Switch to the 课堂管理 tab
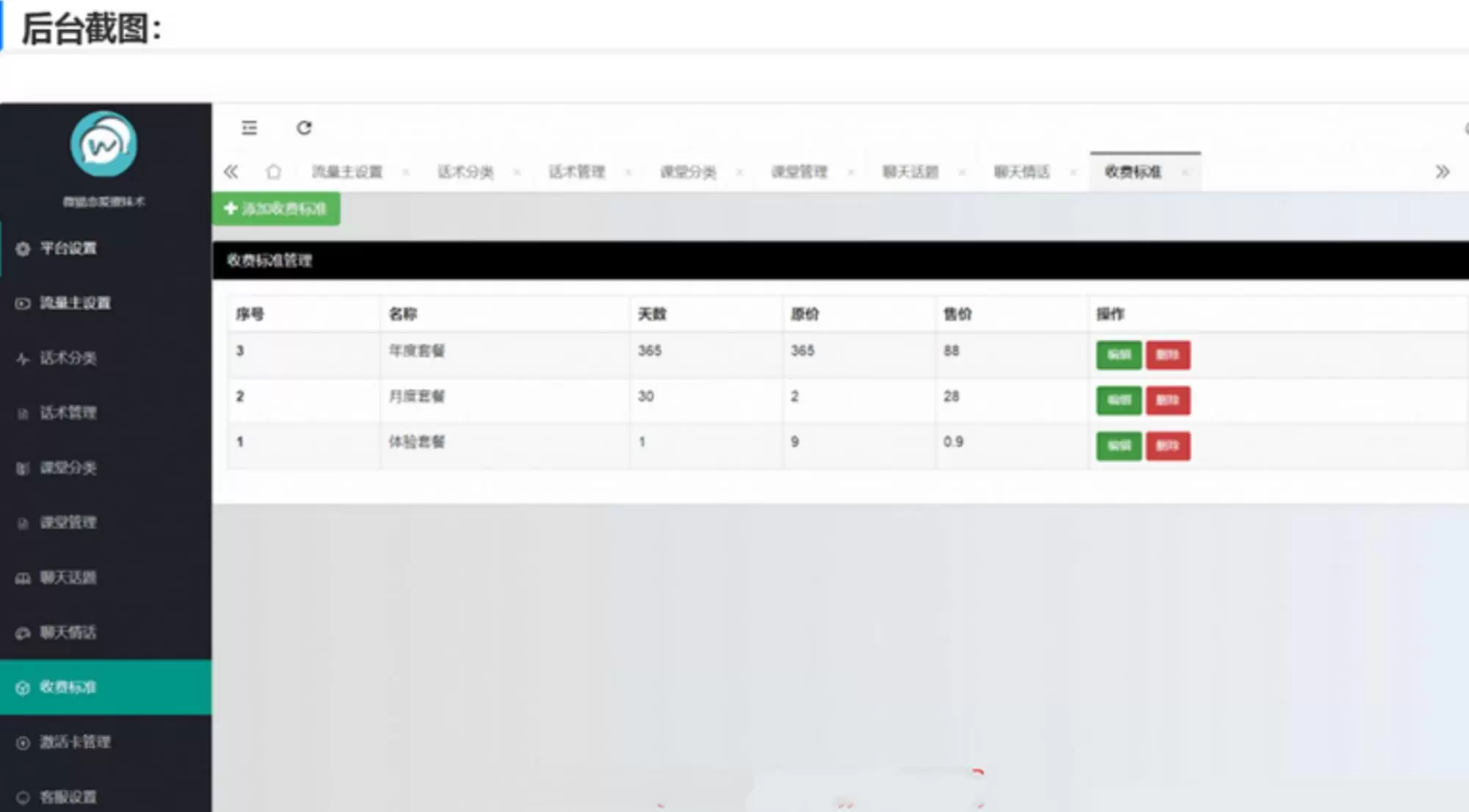The width and height of the screenshot is (1469, 812). pos(799,172)
